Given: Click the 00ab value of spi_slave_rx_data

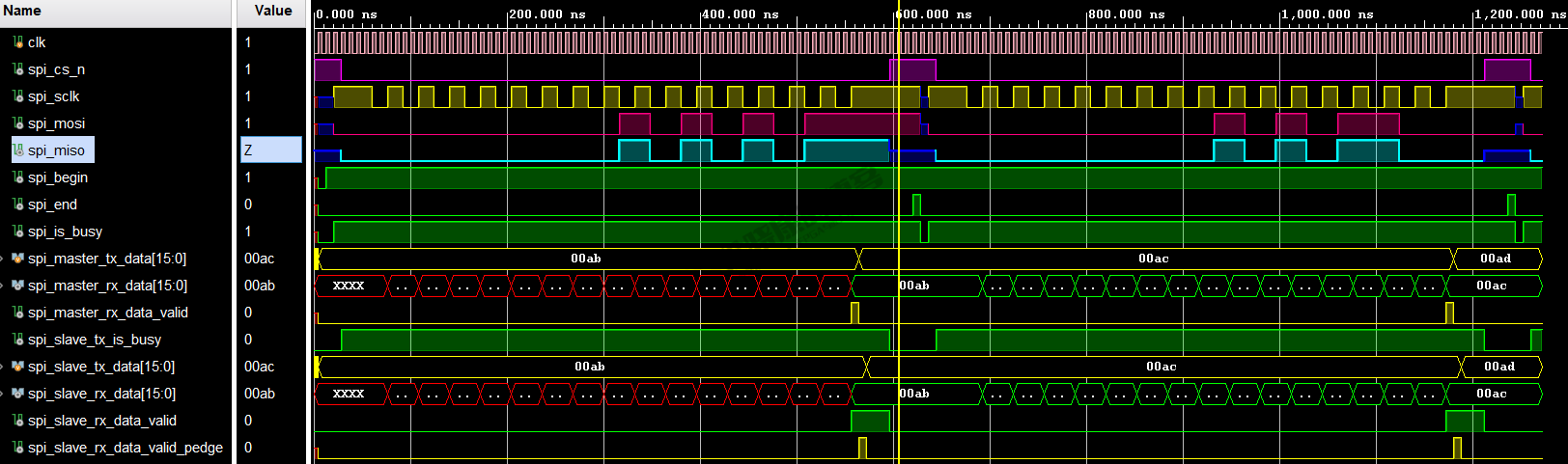Looking at the screenshot, I should click(x=260, y=394).
